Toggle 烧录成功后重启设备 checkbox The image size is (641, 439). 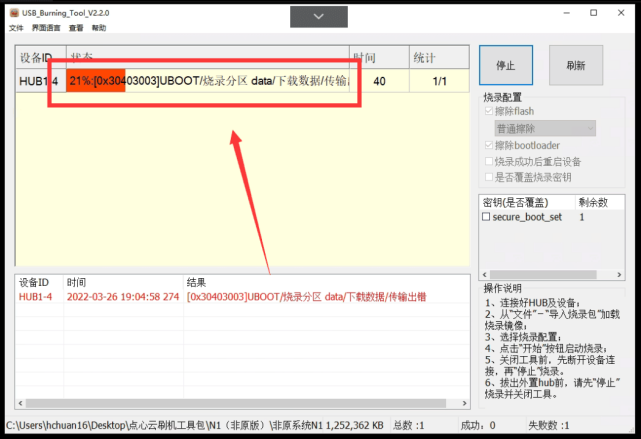(489, 161)
